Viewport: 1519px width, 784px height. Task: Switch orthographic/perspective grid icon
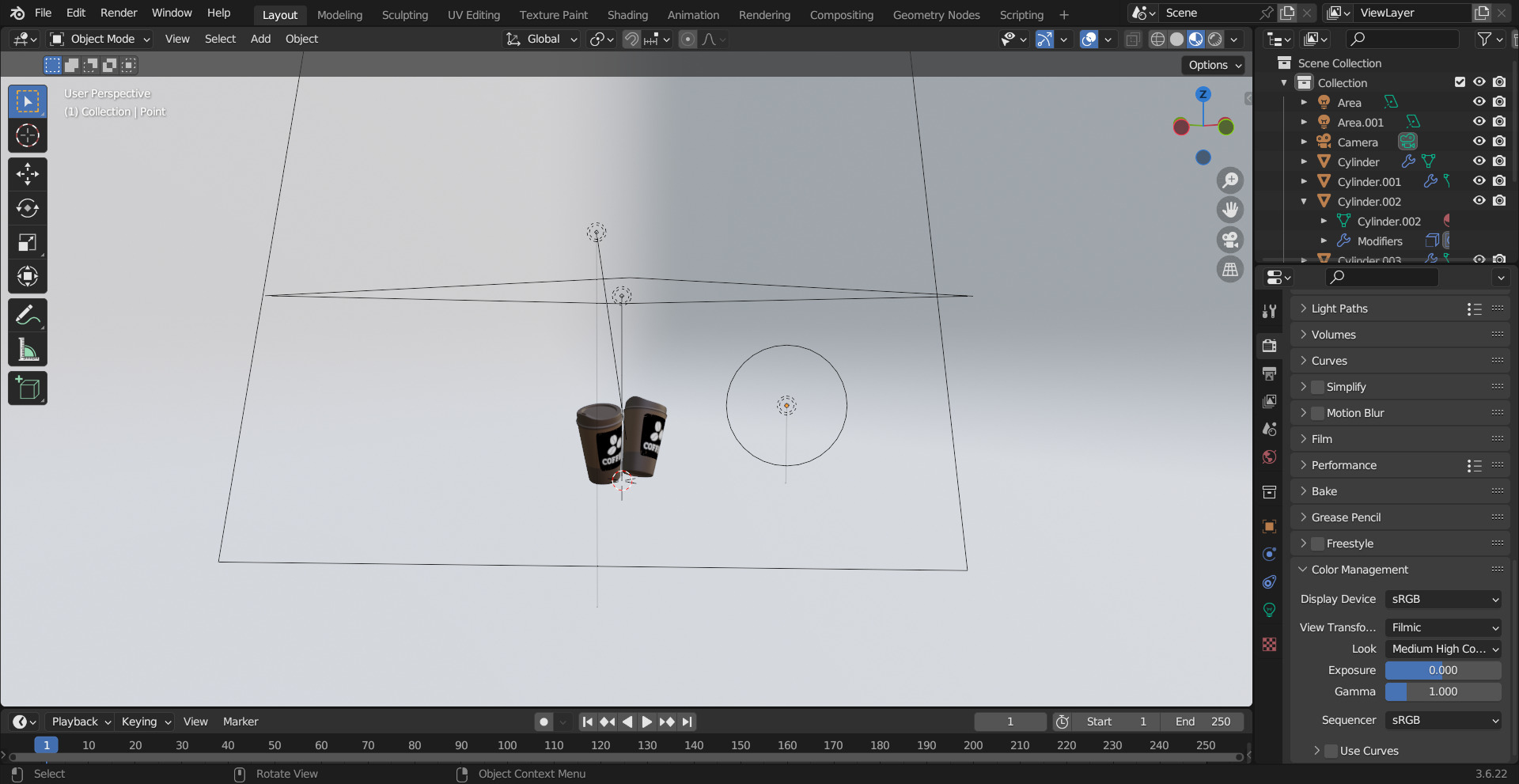point(1230,270)
